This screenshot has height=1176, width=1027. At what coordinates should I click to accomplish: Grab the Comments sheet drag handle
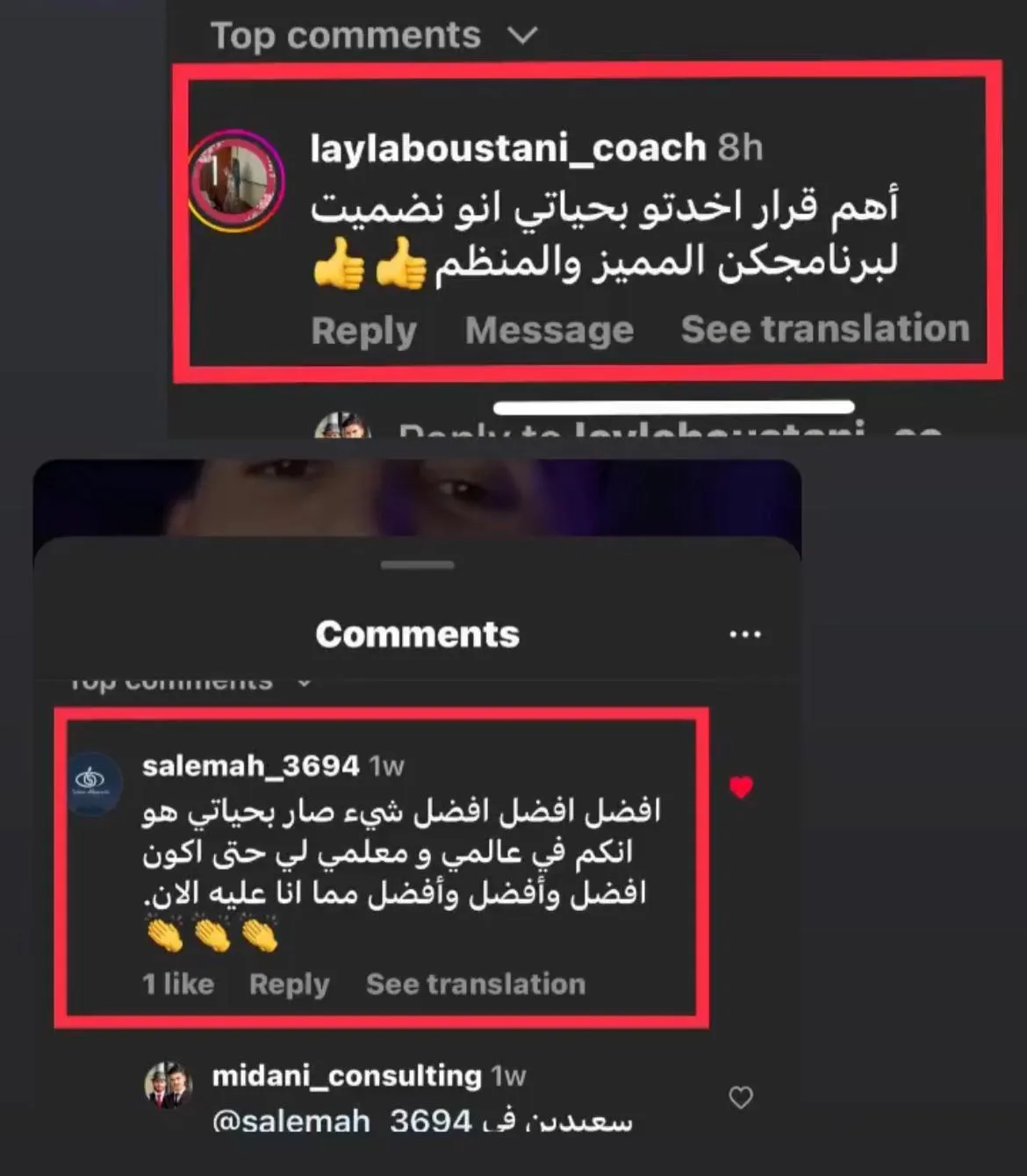point(418,565)
